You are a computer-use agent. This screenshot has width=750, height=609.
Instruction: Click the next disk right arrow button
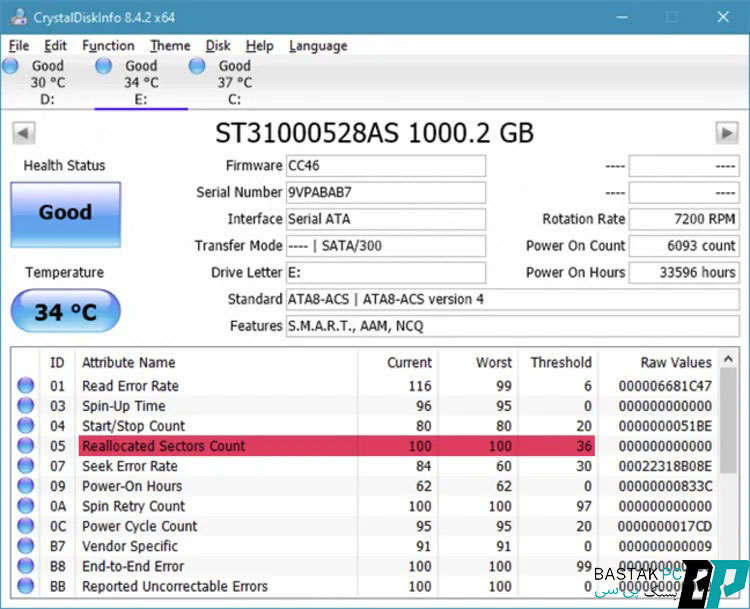pyautogui.click(x=726, y=133)
